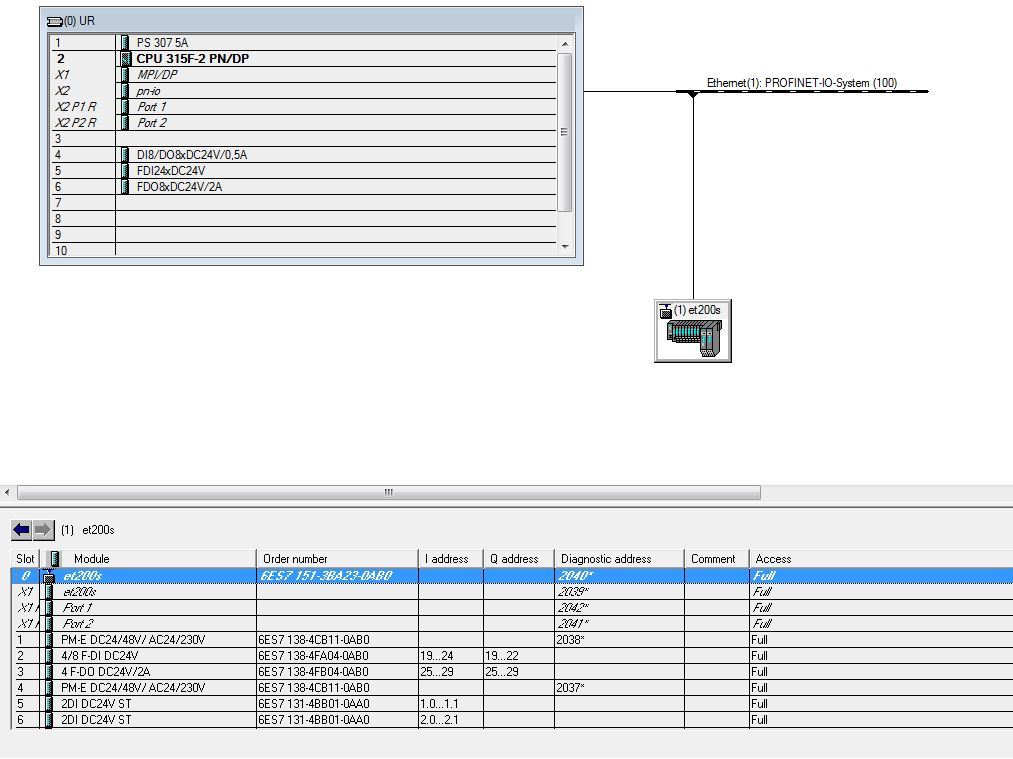Click the PROFINET-IO-System (100) label
Viewport: 1013px width, 759px height.
pyautogui.click(x=802, y=83)
